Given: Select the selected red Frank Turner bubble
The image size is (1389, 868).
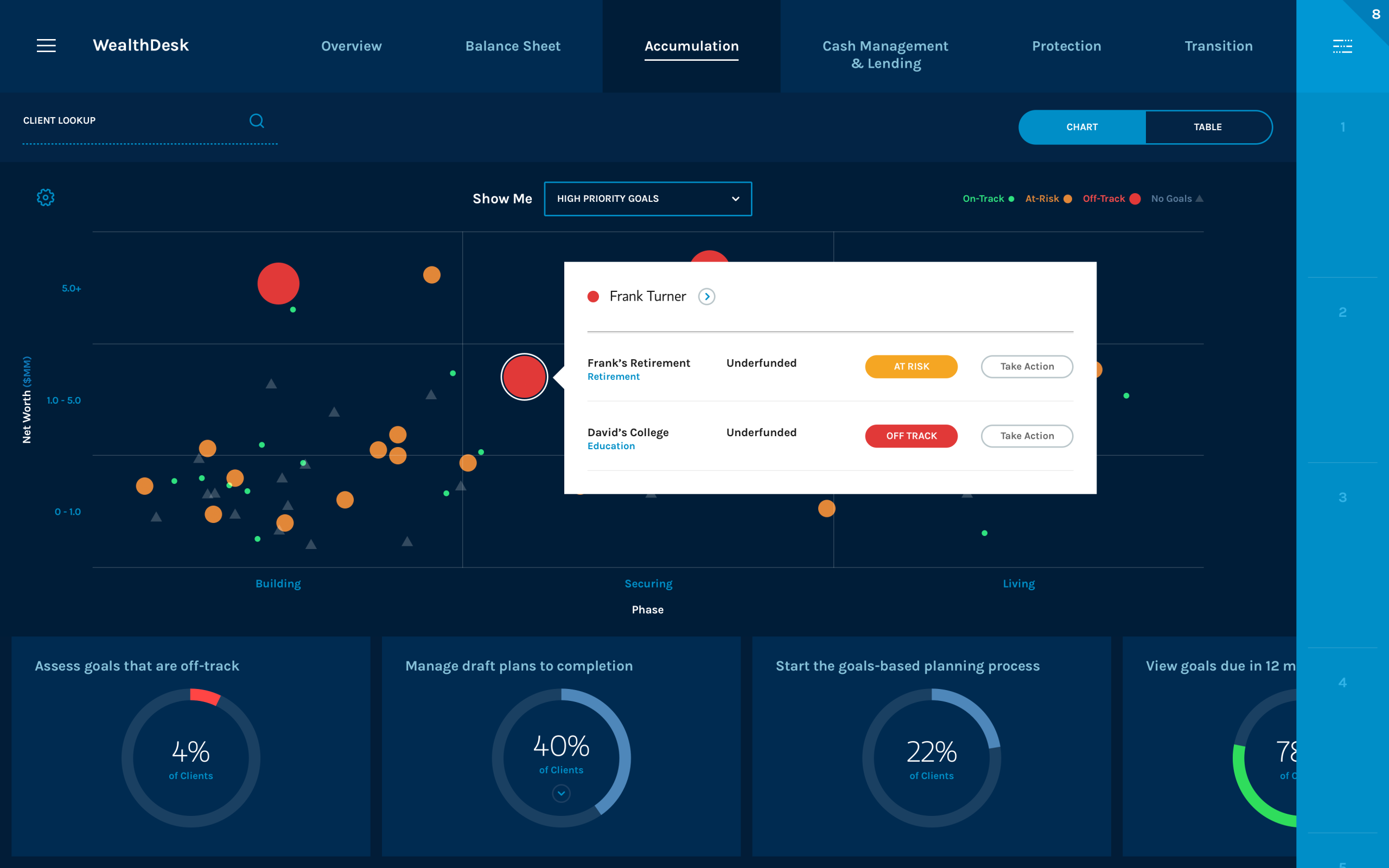Looking at the screenshot, I should pyautogui.click(x=524, y=376).
